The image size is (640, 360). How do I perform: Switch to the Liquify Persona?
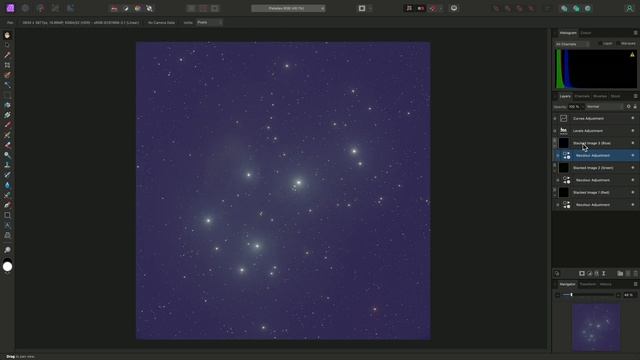[x=25, y=8]
